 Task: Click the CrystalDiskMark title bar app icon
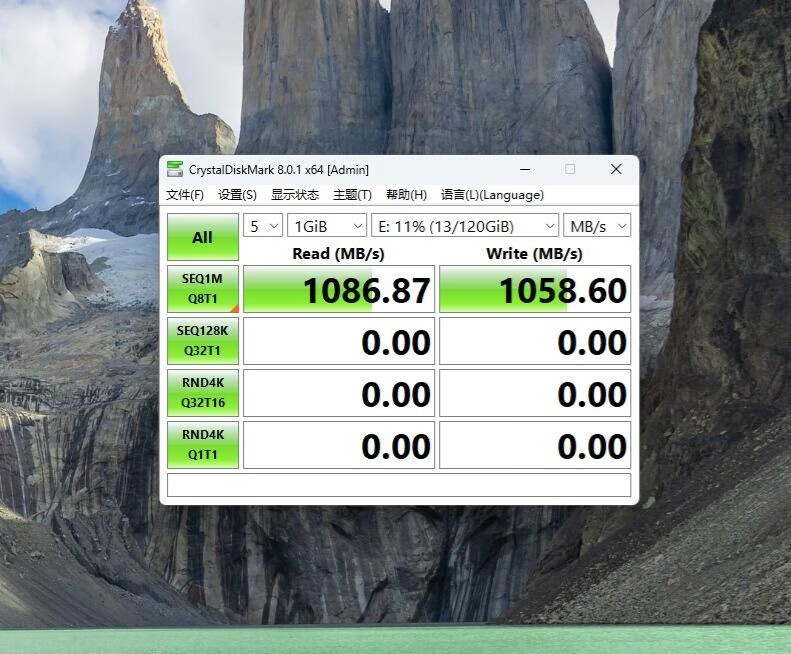(x=175, y=169)
